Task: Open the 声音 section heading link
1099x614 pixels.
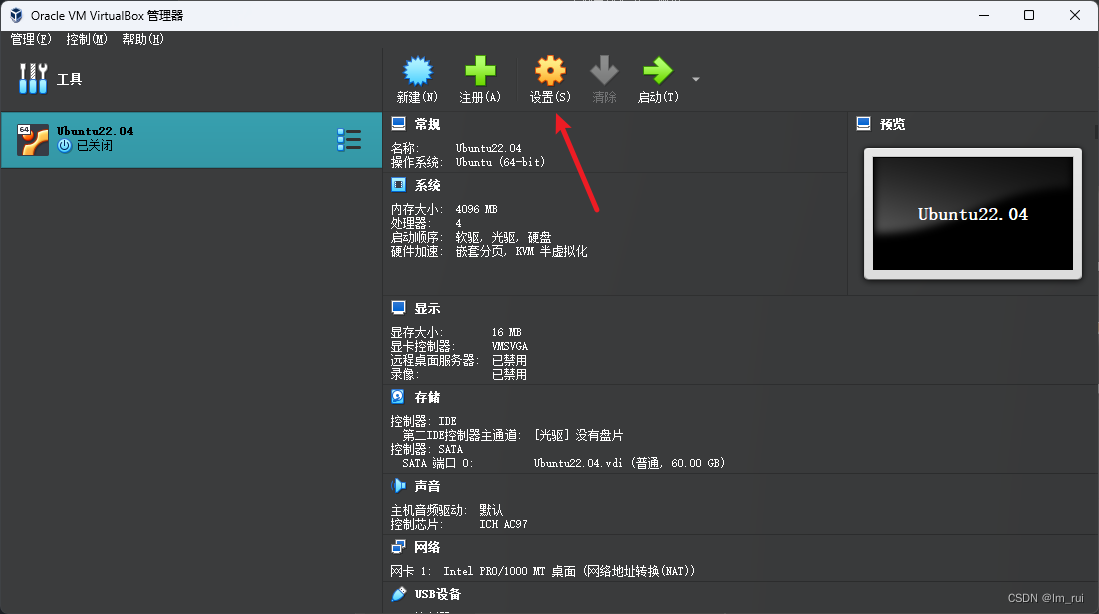Action: tap(428, 486)
